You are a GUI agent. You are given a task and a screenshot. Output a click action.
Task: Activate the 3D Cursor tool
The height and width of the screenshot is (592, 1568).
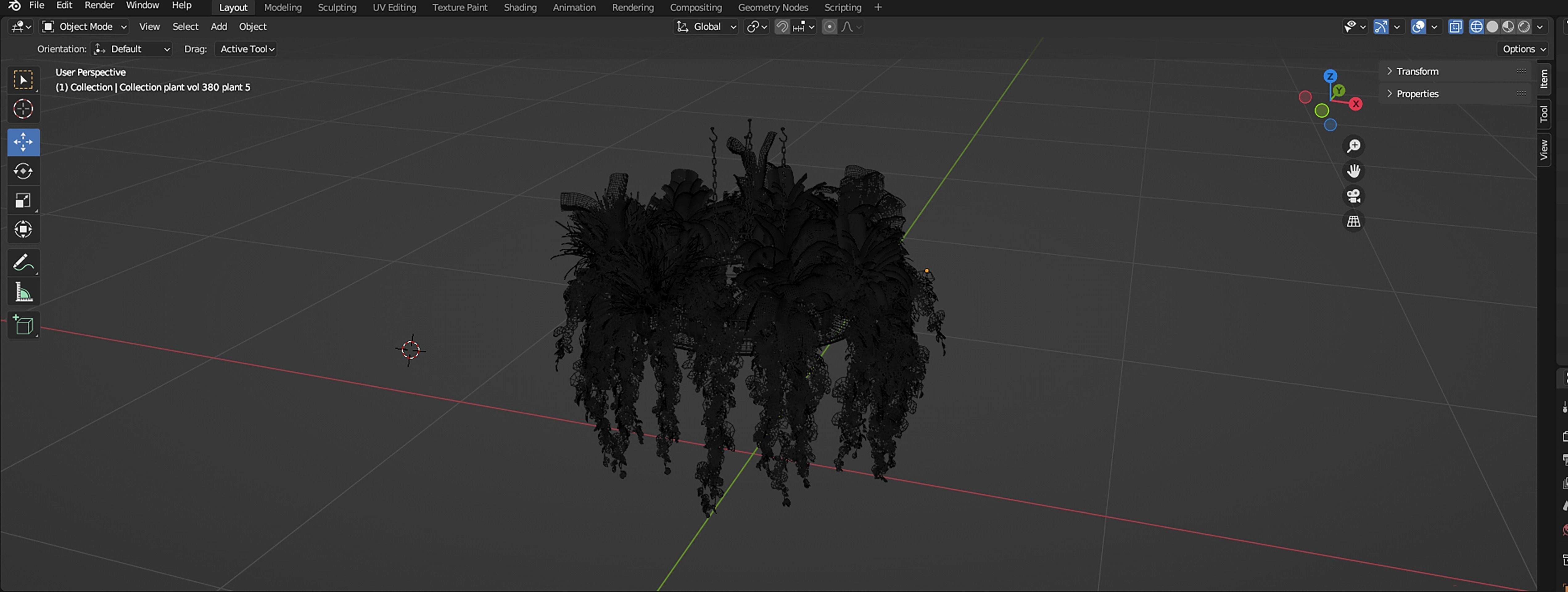(x=23, y=109)
